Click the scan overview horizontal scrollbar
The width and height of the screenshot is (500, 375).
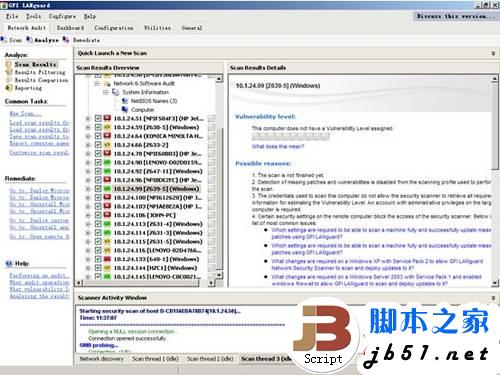[141, 283]
